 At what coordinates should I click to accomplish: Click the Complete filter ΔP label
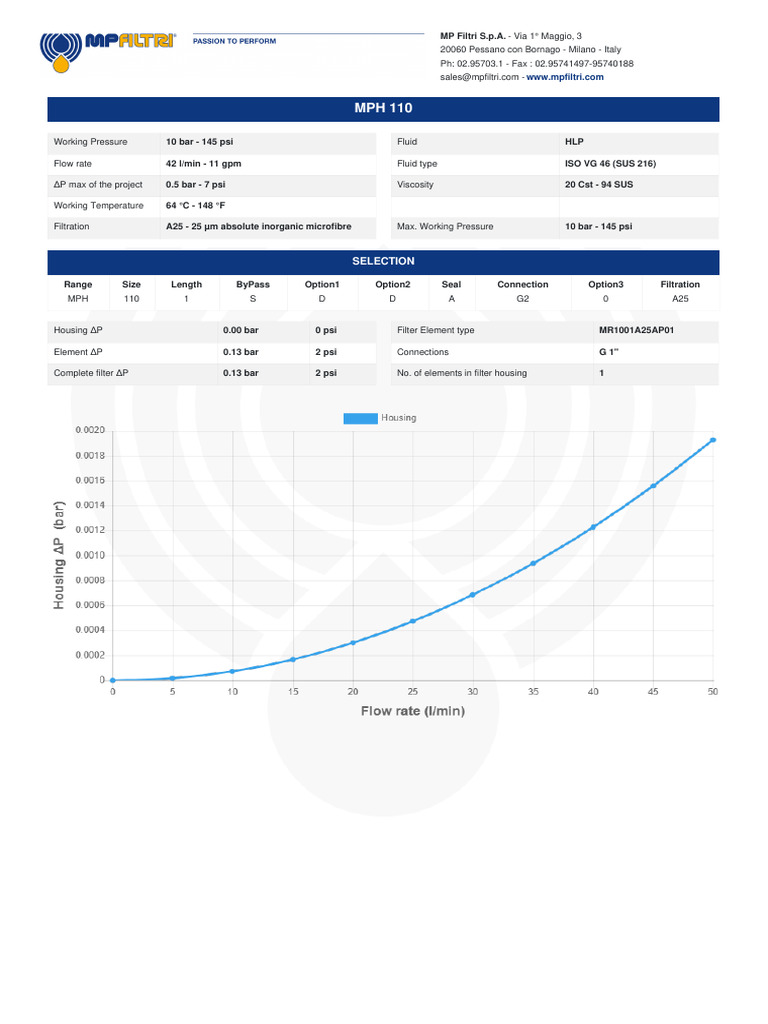pos(91,373)
